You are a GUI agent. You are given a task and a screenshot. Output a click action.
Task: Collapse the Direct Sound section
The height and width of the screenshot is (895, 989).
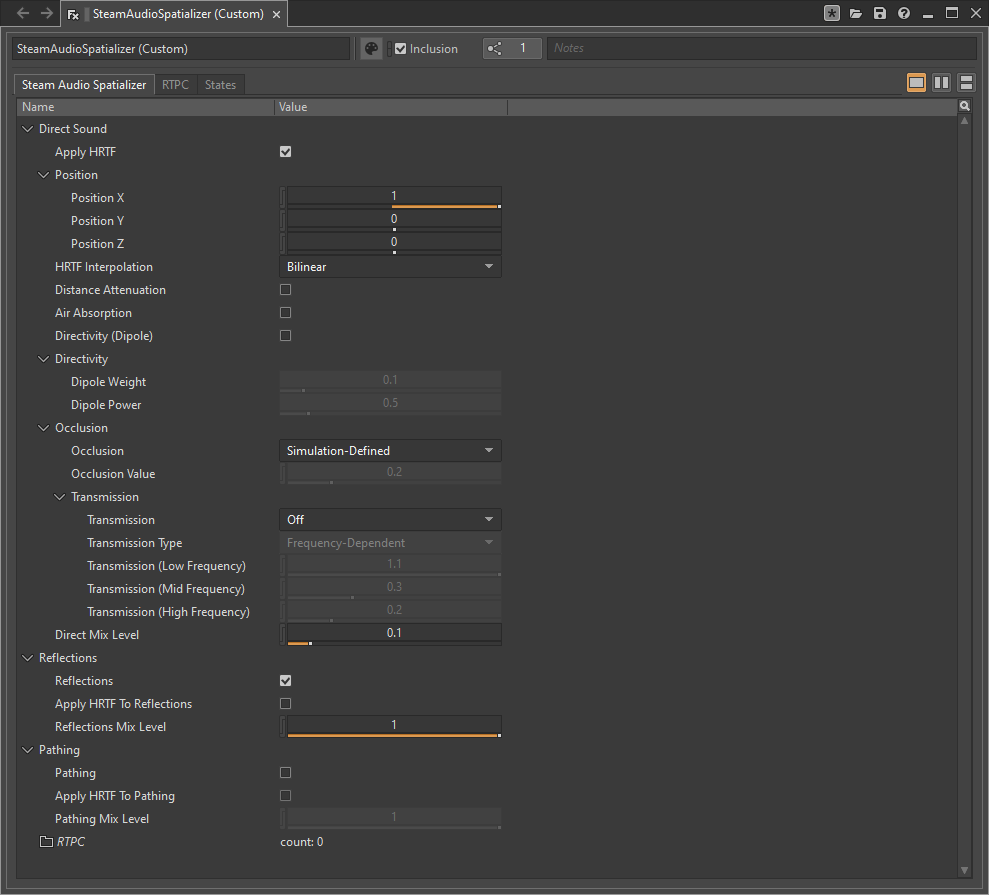[27, 129]
